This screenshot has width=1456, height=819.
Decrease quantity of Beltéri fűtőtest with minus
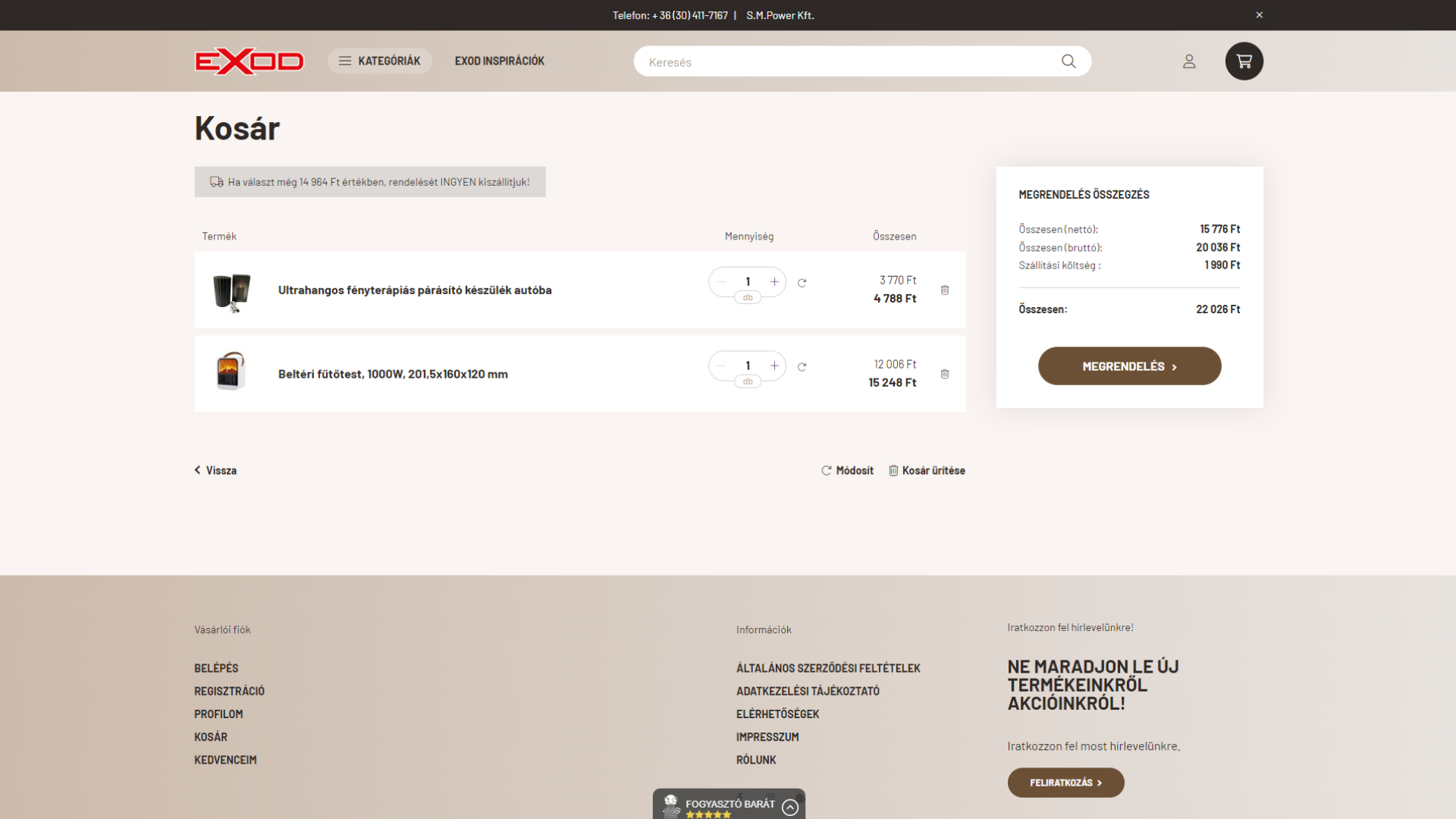click(721, 366)
